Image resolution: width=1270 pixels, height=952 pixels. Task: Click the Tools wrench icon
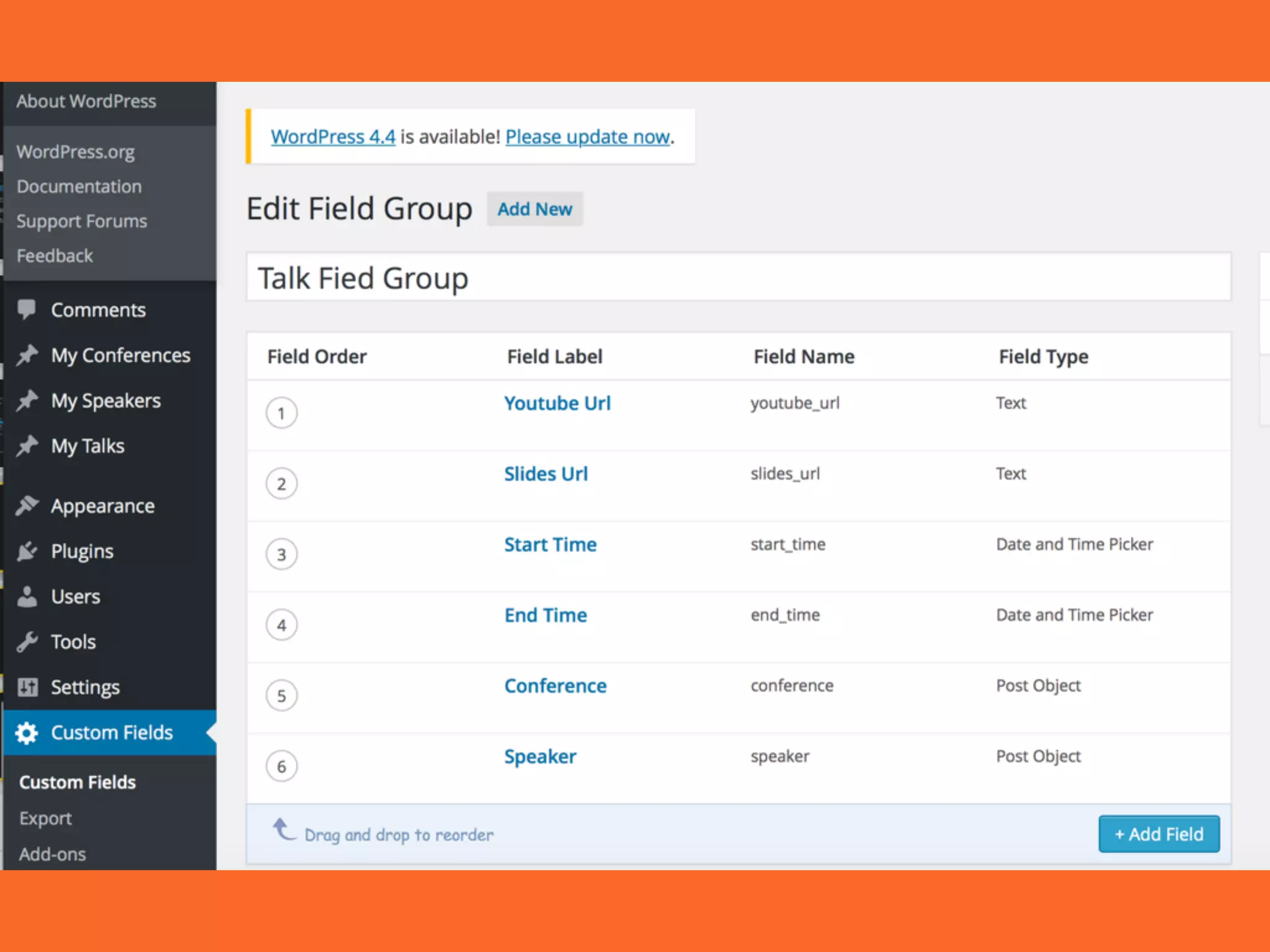27,641
